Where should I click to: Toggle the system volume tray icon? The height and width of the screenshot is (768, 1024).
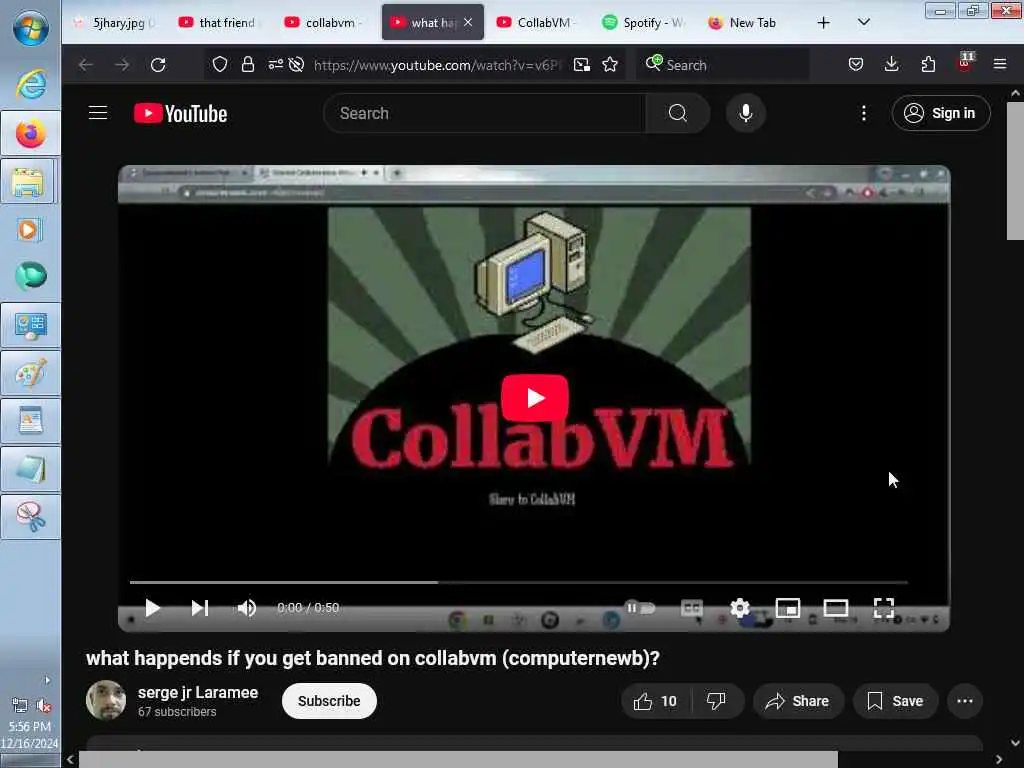coord(44,705)
